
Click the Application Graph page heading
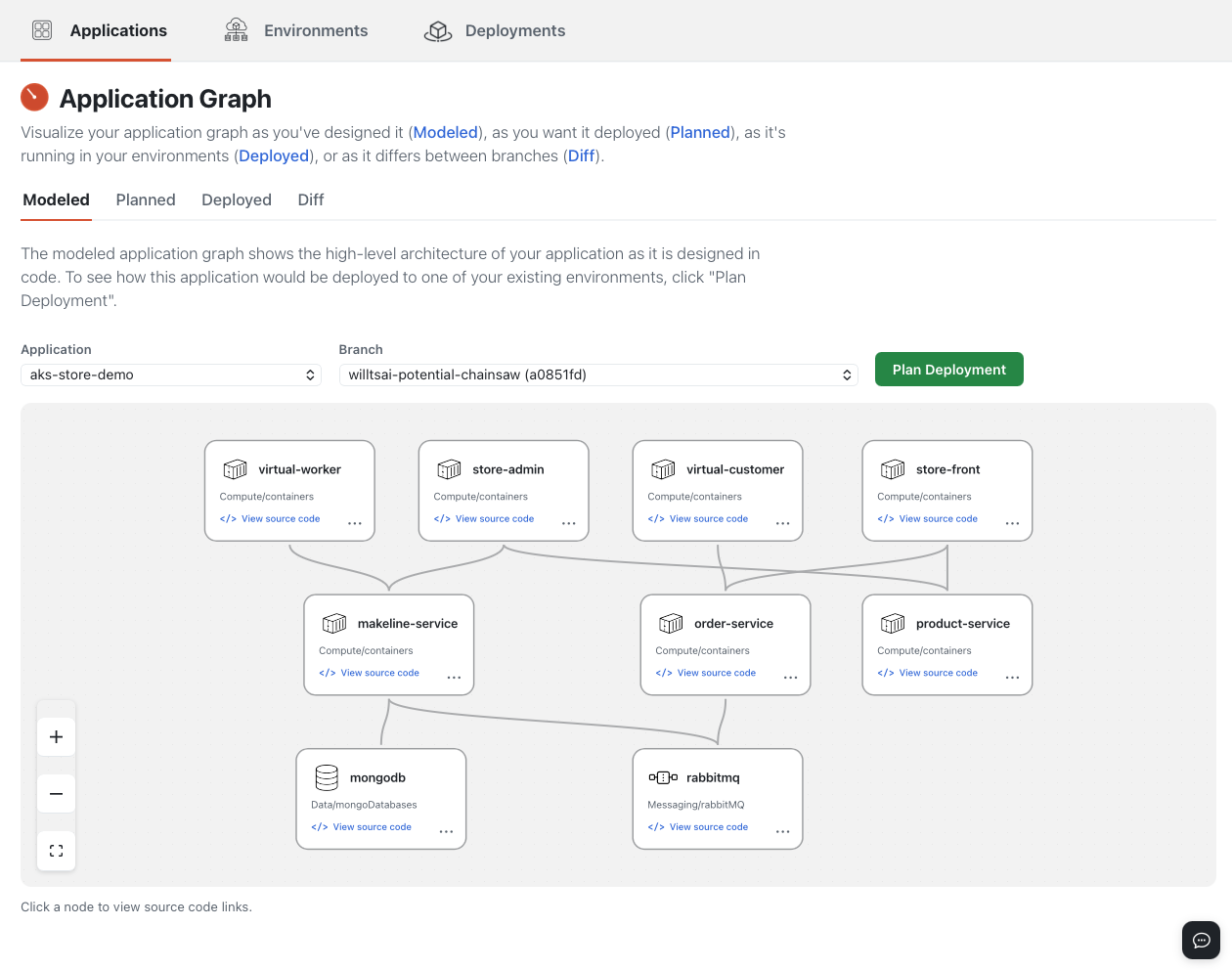[165, 99]
